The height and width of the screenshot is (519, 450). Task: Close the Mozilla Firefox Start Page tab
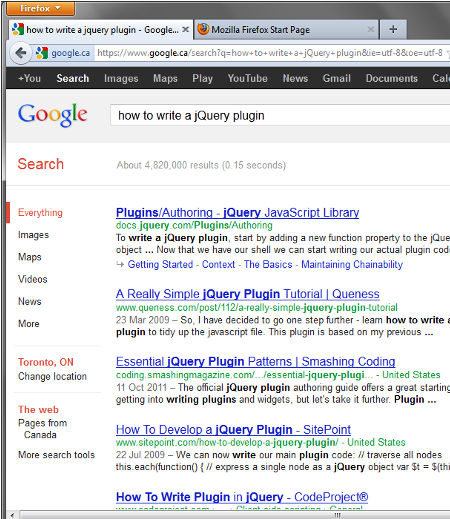[371, 30]
